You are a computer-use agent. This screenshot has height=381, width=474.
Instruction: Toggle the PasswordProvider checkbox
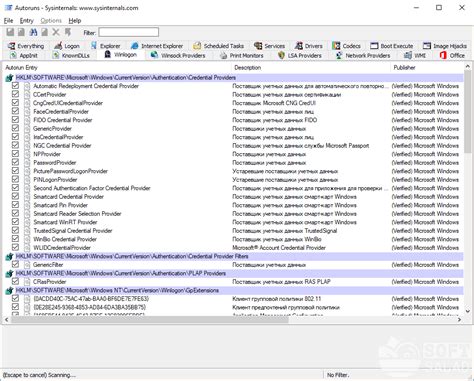(15, 162)
